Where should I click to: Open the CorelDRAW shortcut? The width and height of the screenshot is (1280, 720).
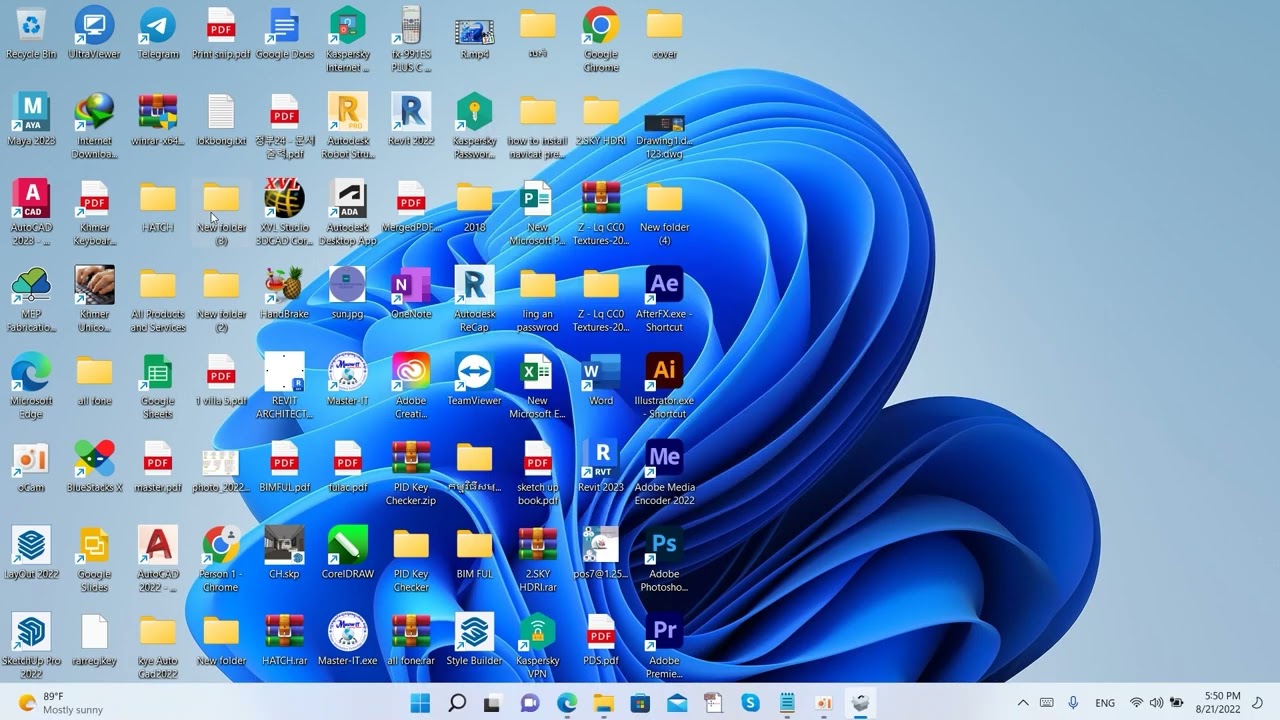[x=348, y=553]
